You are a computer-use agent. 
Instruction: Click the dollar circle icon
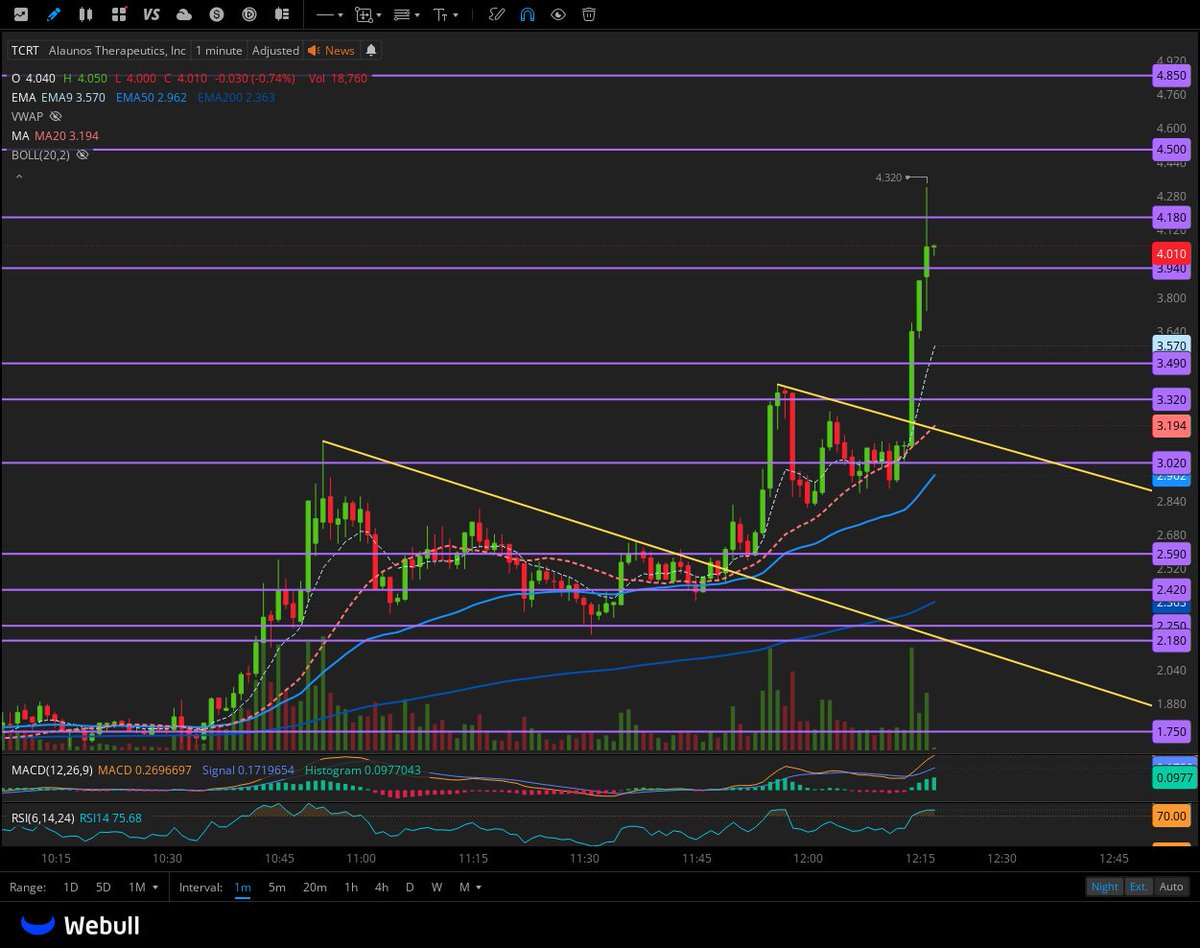[x=217, y=14]
